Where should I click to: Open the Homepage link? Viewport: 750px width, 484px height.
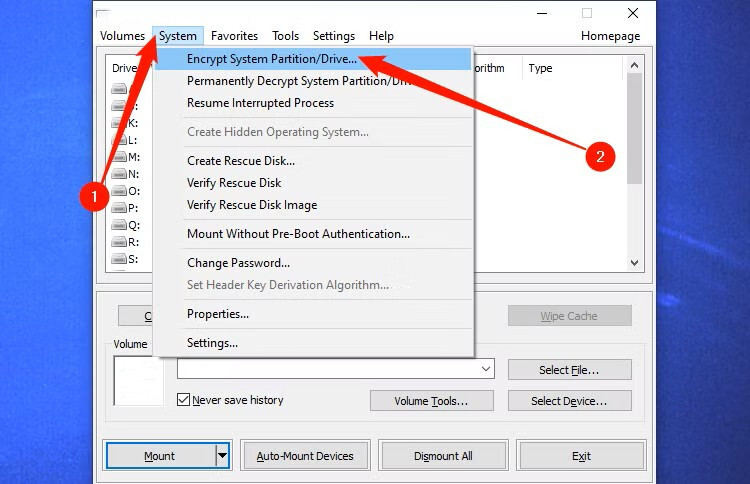click(x=610, y=36)
